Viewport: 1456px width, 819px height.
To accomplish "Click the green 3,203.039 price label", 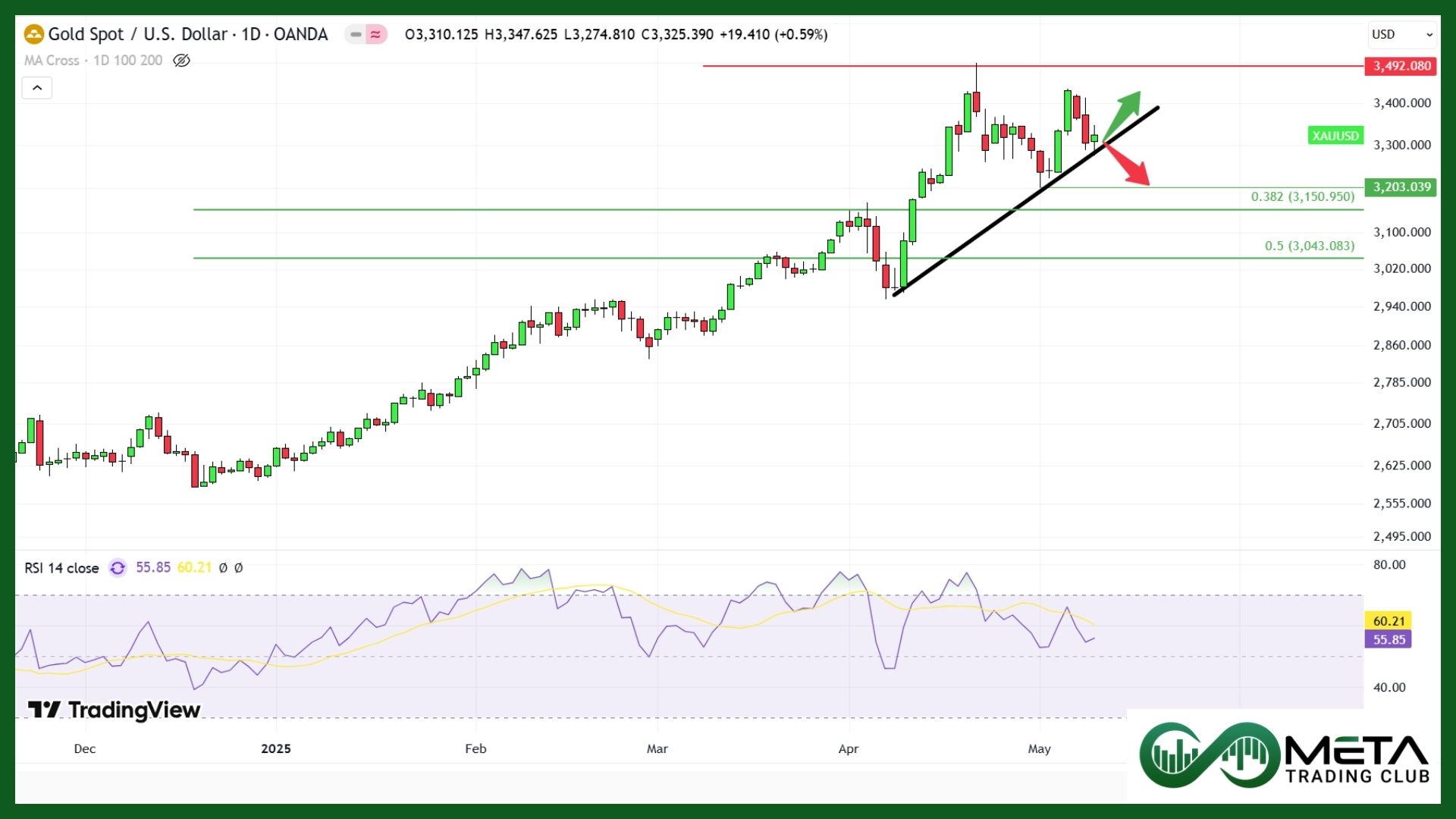I will pos(1401,187).
